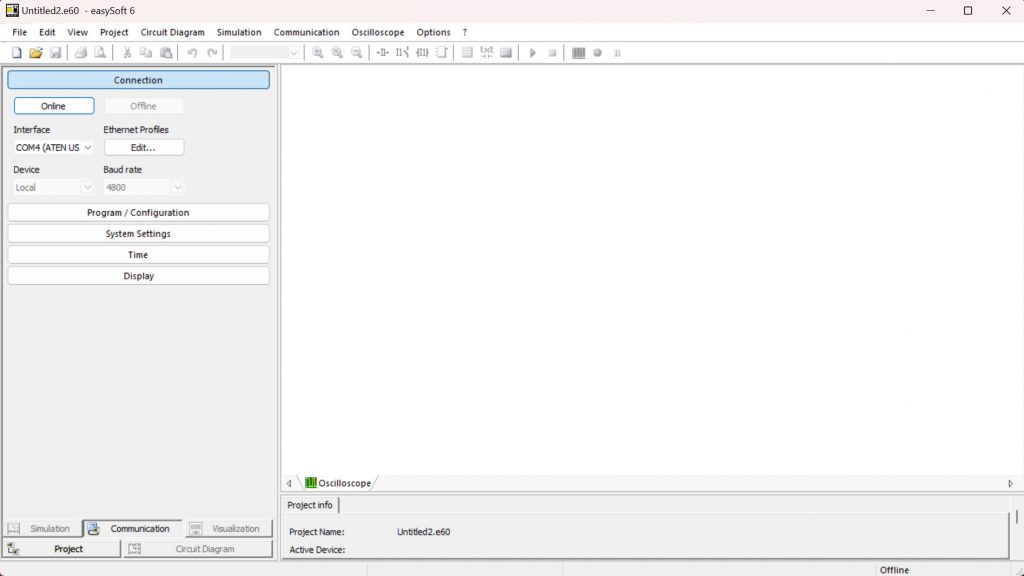Image resolution: width=1024 pixels, height=576 pixels.
Task: Select Online connection mode
Action: 54,105
